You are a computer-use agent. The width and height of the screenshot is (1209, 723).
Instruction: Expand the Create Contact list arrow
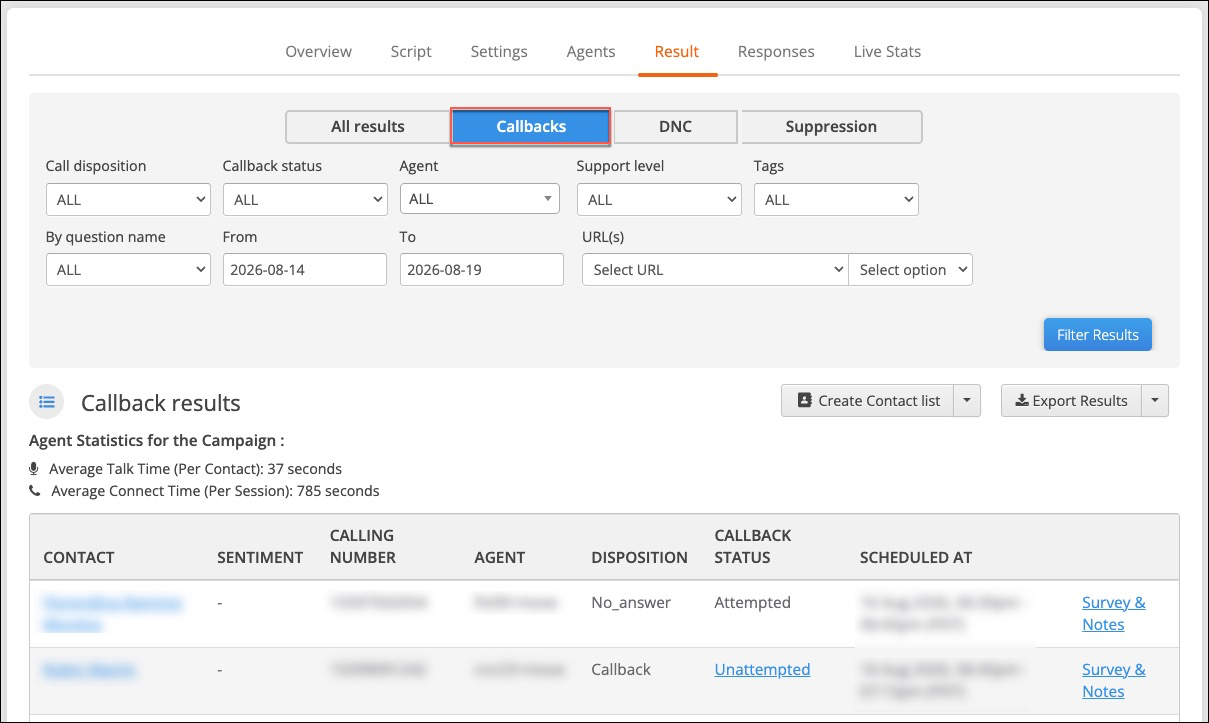pyautogui.click(x=967, y=401)
